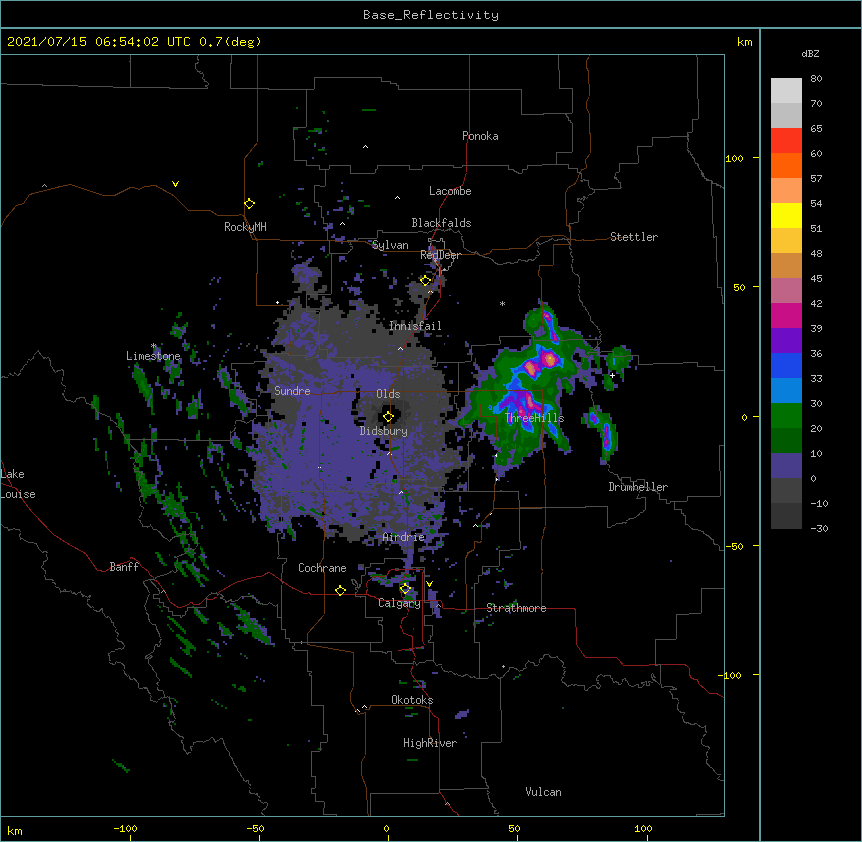This screenshot has height=842, width=862.
Task: Click the RockyMH label
Action: click(x=245, y=227)
